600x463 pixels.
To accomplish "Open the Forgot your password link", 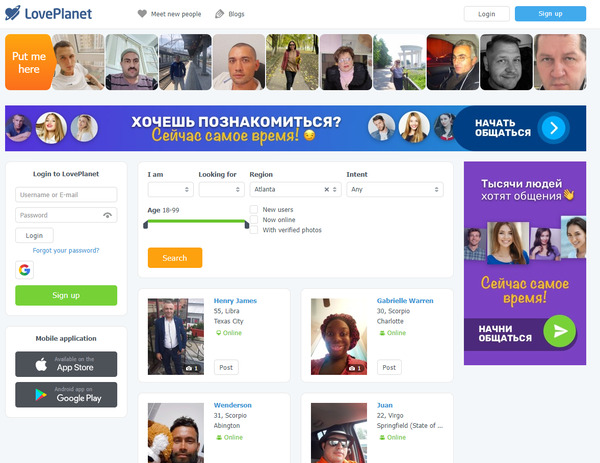I will tap(66, 251).
